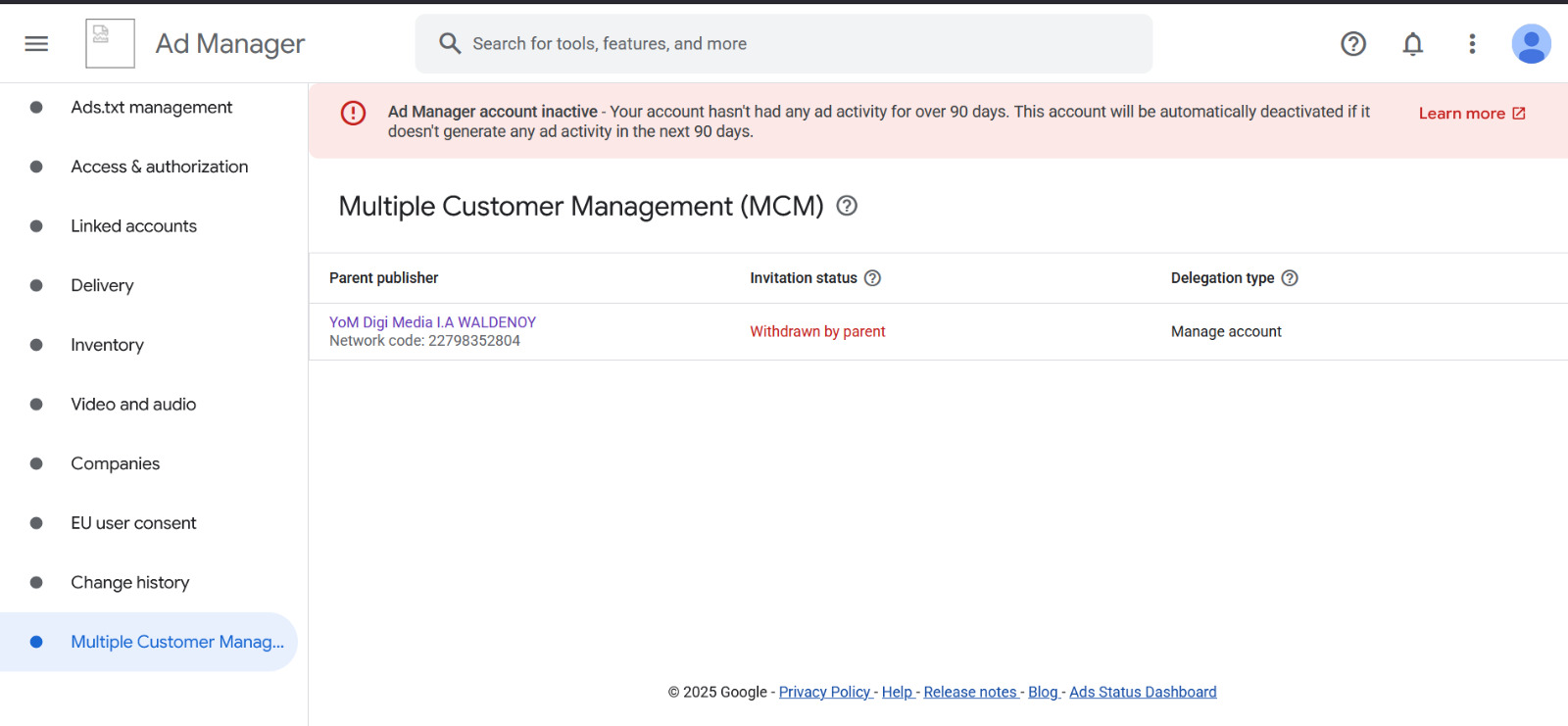Click the © 2025 Google text

pos(717,692)
